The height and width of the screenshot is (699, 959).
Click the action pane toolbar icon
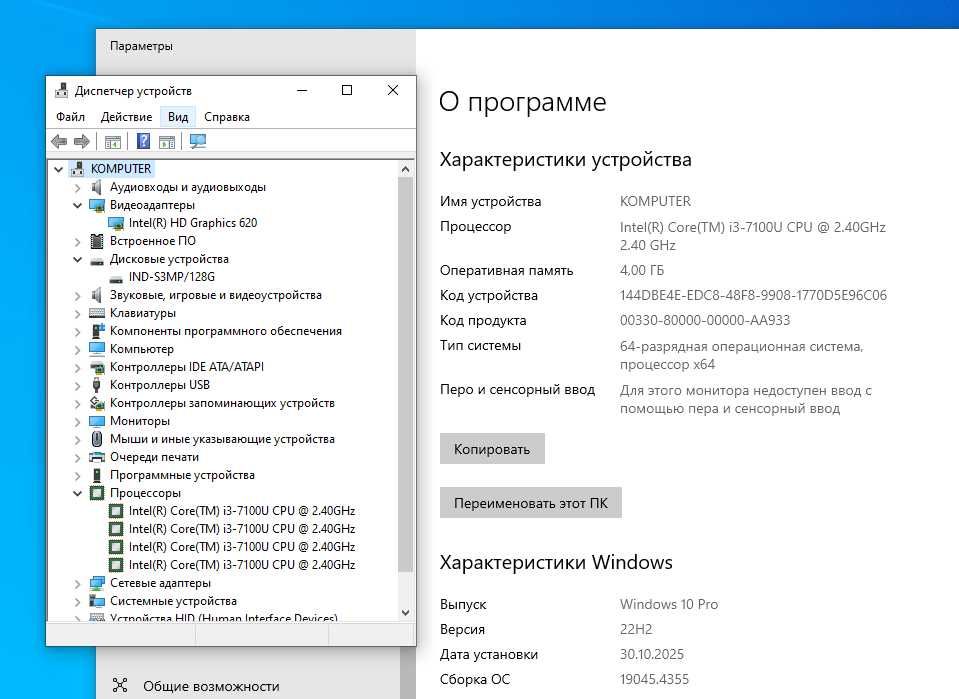pyautogui.click(x=167, y=142)
